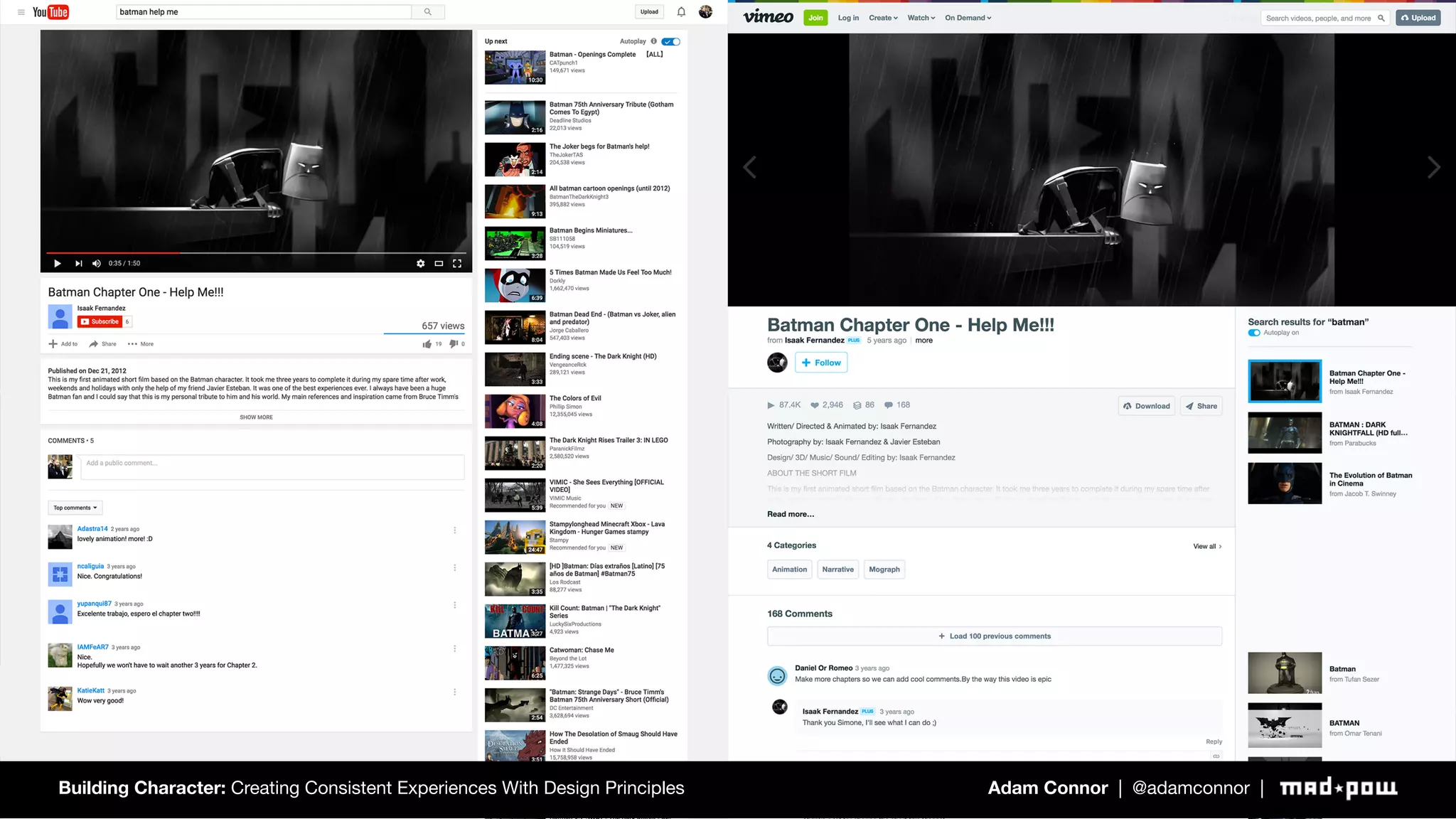Open BATMAN : DARK KNIGHTFALL thumbnail
This screenshot has height=819, width=1456.
(1285, 433)
